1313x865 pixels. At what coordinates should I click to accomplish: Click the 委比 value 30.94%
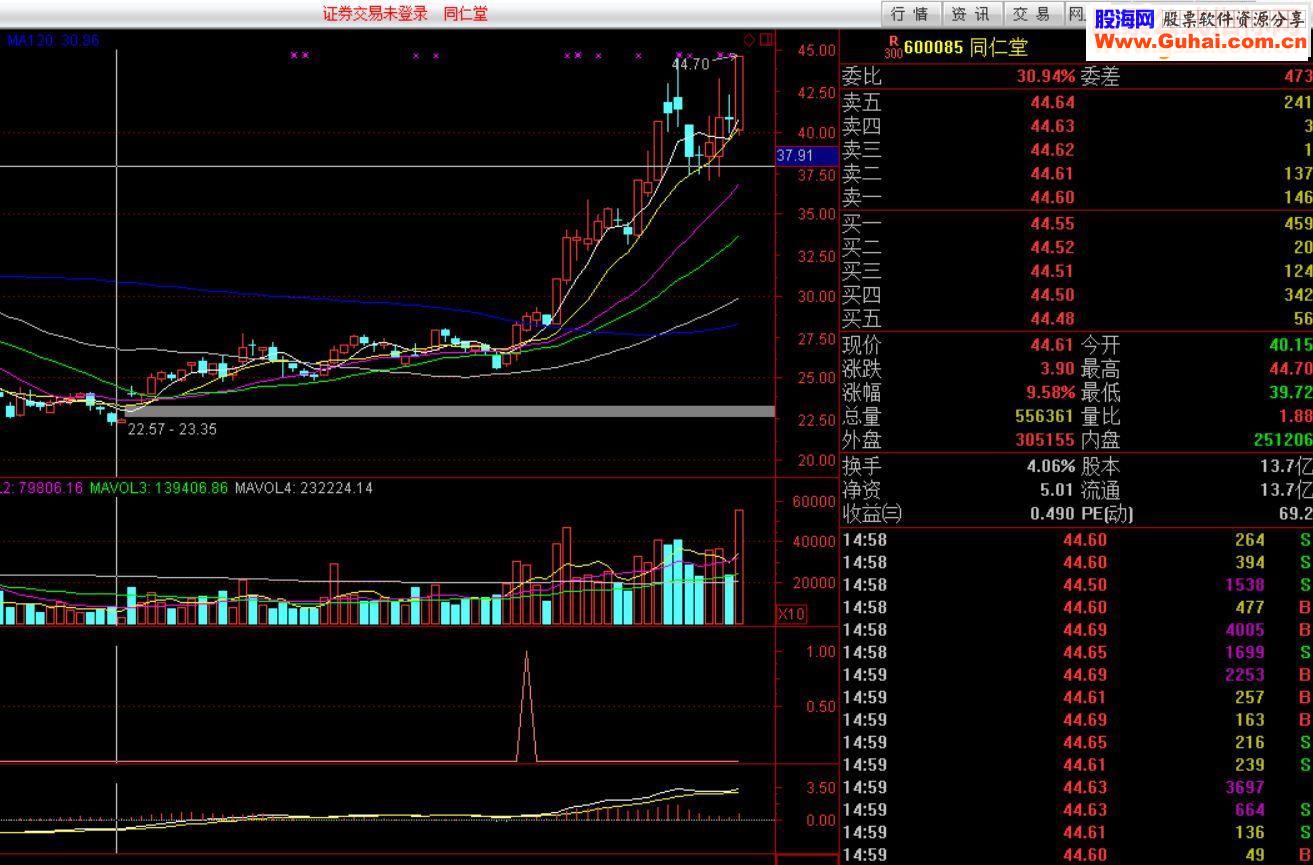point(1046,76)
